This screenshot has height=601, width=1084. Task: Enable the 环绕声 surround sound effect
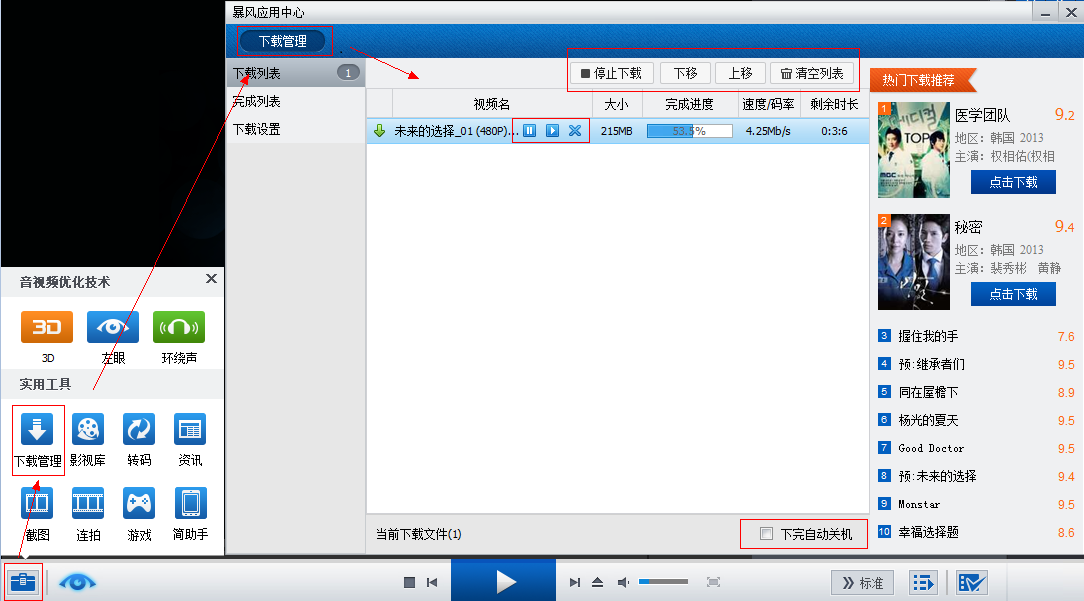pyautogui.click(x=178, y=327)
